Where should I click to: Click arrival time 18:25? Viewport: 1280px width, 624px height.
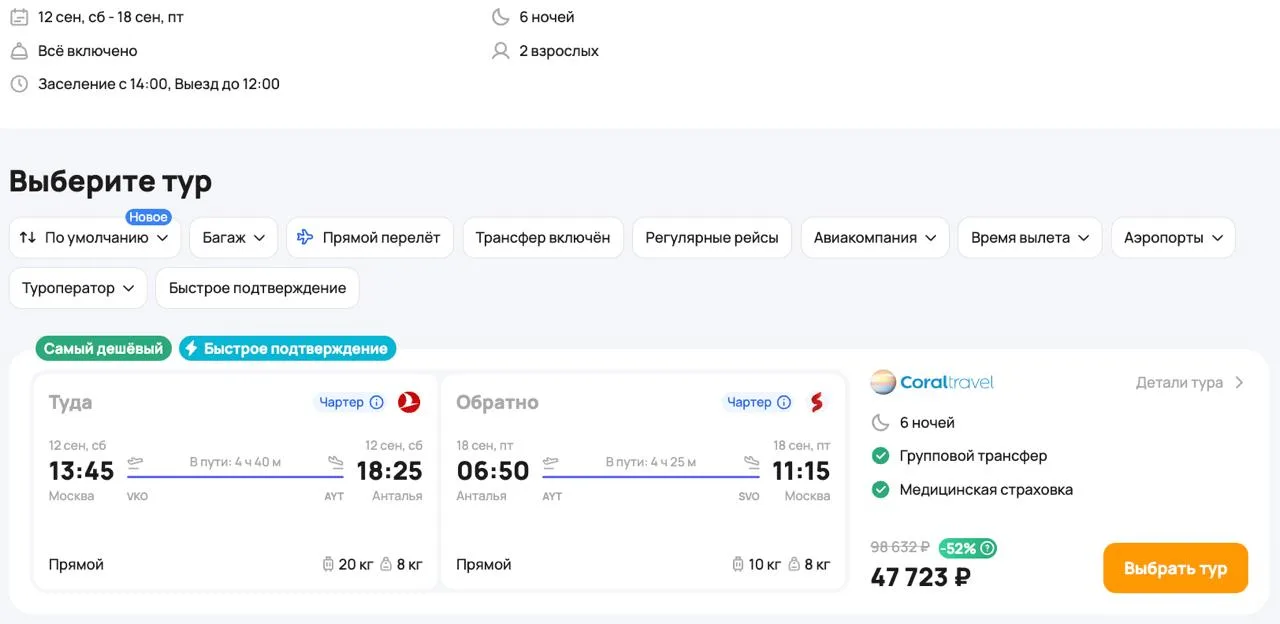coord(390,470)
